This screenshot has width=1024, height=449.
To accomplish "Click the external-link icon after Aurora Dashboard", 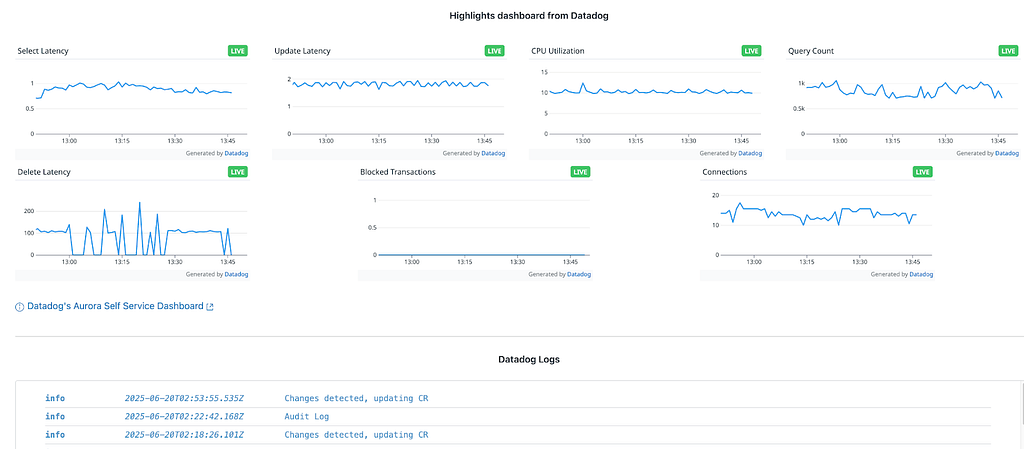I will [x=210, y=307].
